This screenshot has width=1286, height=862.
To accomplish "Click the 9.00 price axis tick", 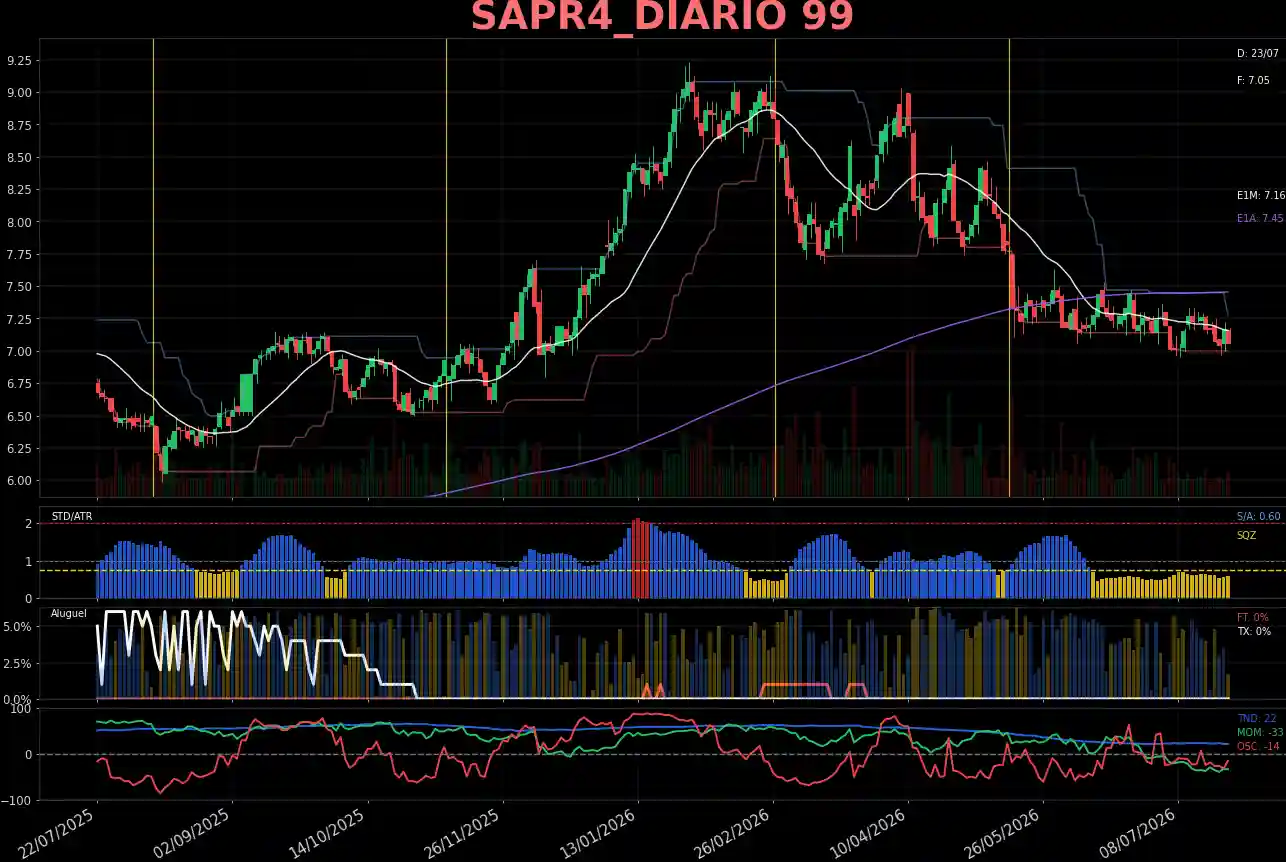I will (x=18, y=93).
